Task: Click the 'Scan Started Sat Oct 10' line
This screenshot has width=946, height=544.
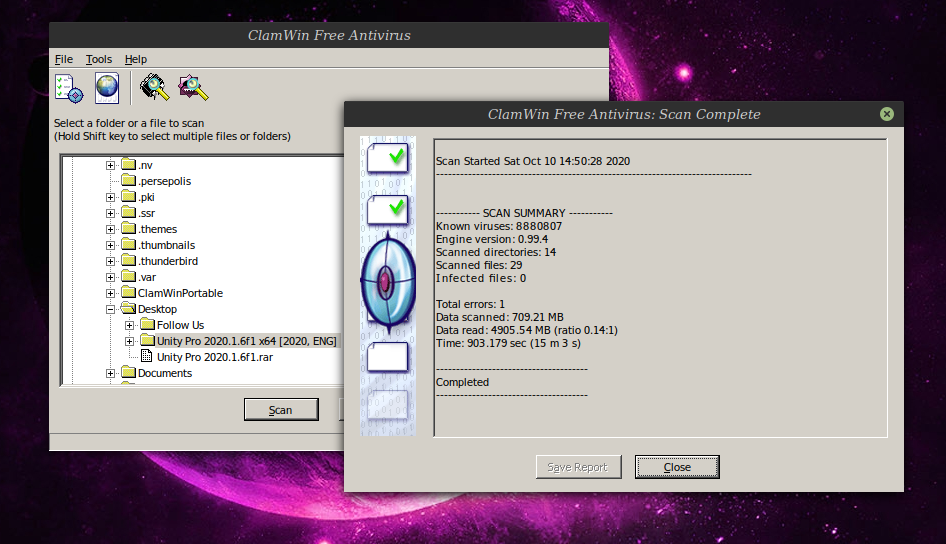Action: [533, 161]
